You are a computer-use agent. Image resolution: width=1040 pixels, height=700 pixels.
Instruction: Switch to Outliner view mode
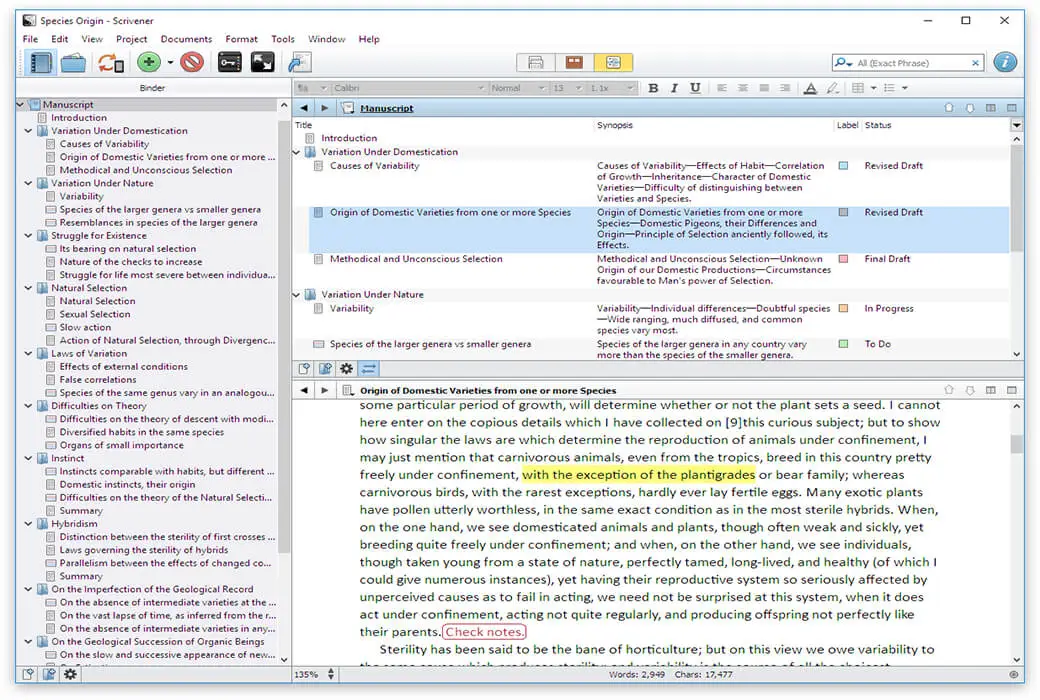coord(613,62)
